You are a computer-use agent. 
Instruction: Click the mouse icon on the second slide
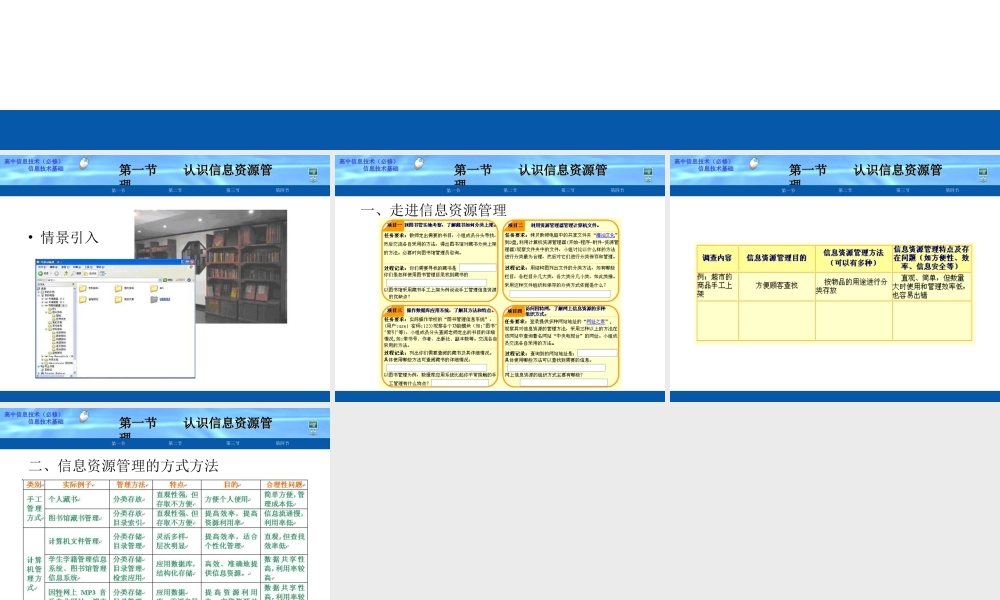(418, 163)
